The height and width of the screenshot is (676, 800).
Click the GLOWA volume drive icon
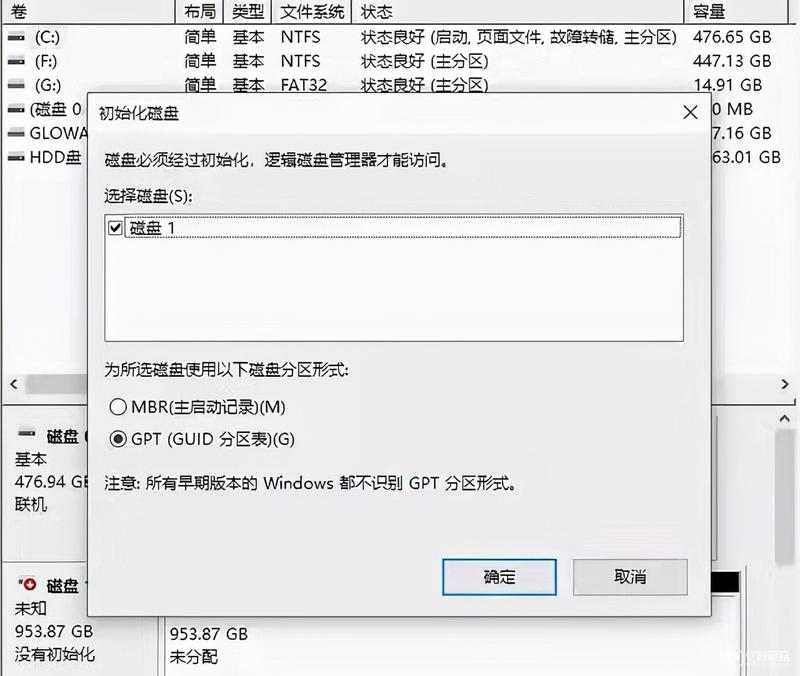pos(16,133)
